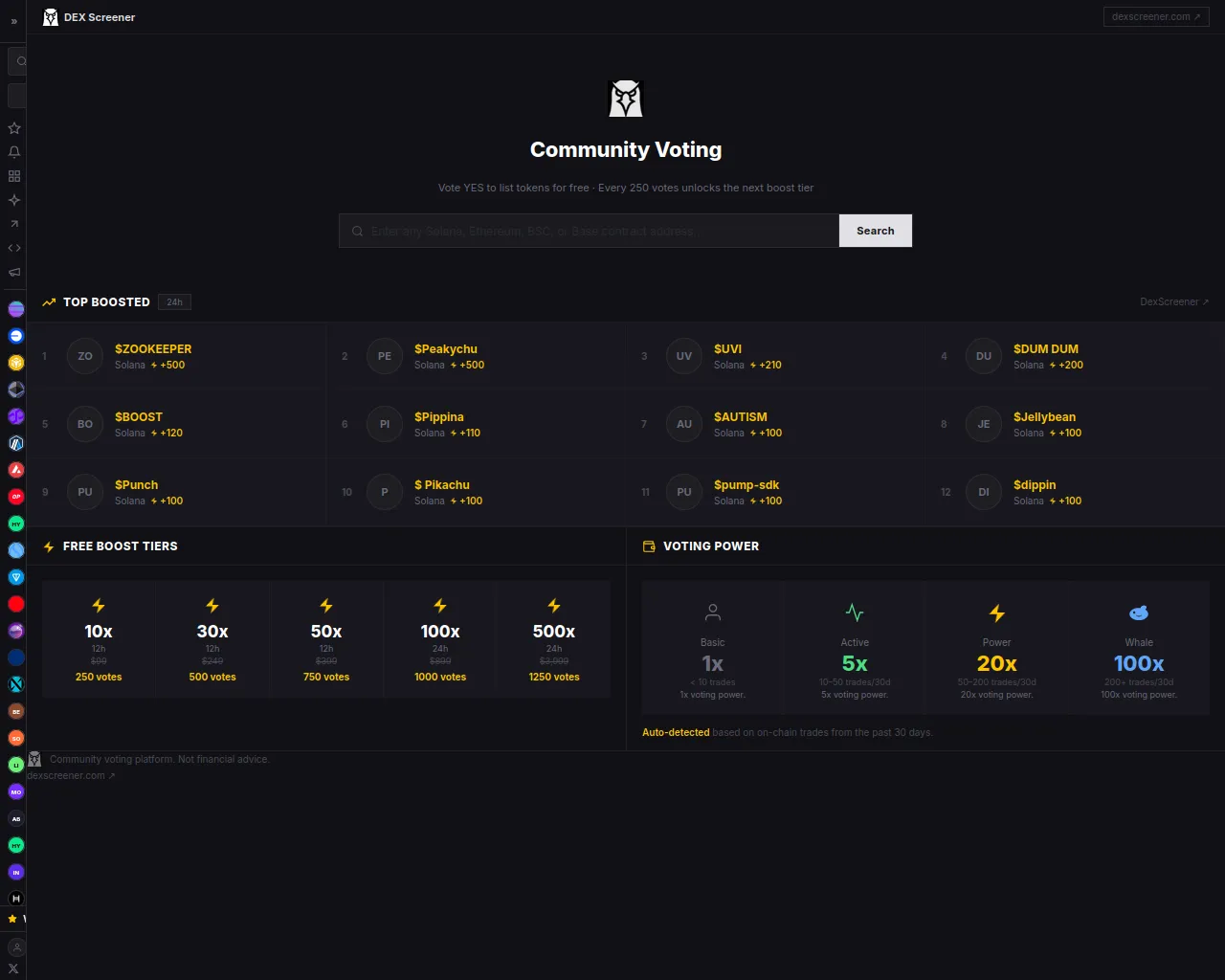Click the Auto-detected highlighted text

click(x=676, y=733)
